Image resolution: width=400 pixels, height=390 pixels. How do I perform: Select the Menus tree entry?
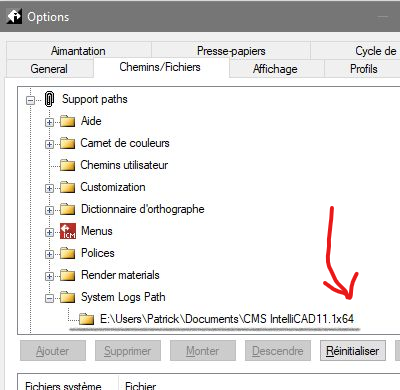[x=97, y=231]
